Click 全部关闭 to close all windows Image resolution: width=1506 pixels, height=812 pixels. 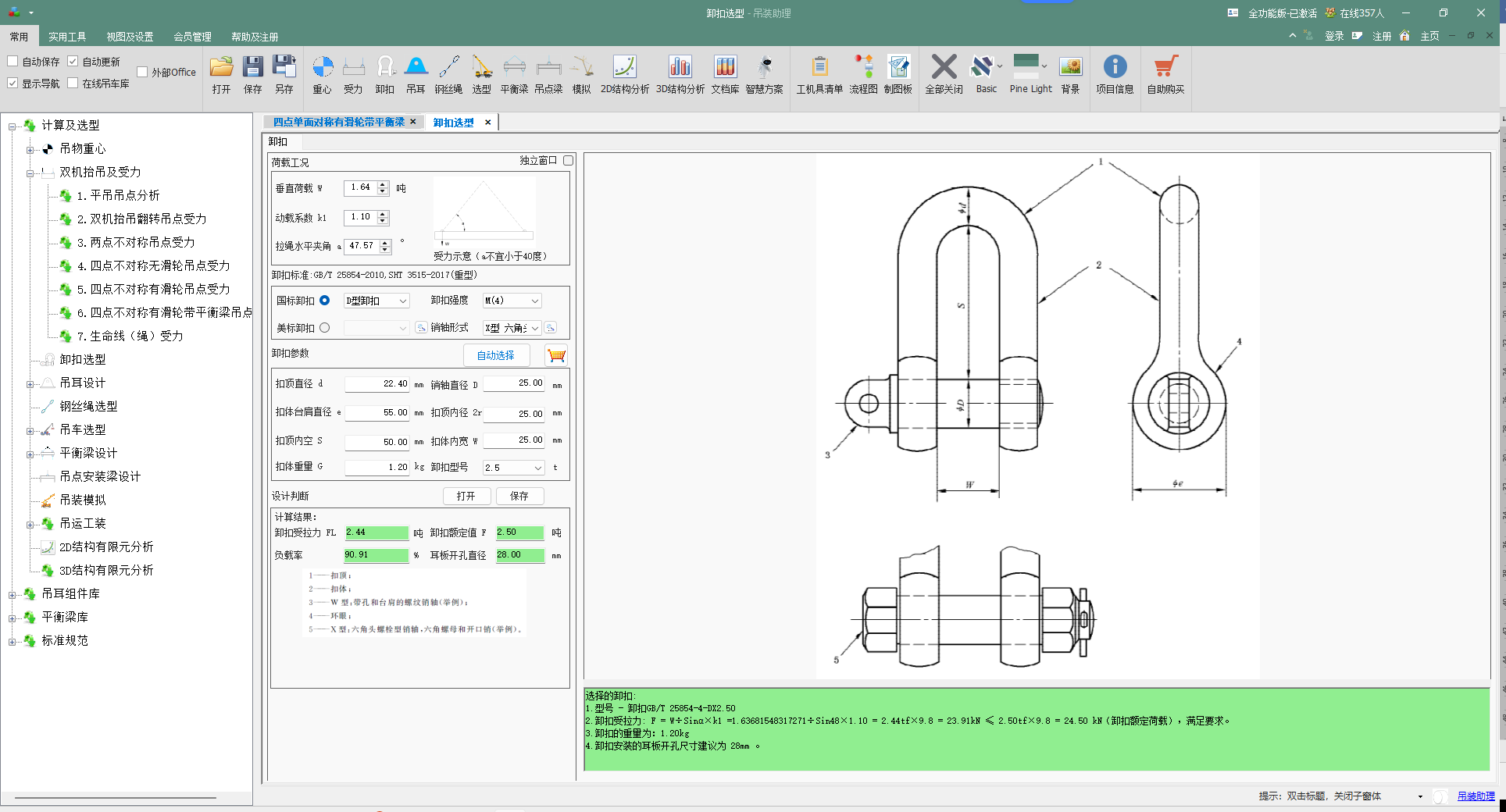pyautogui.click(x=944, y=75)
